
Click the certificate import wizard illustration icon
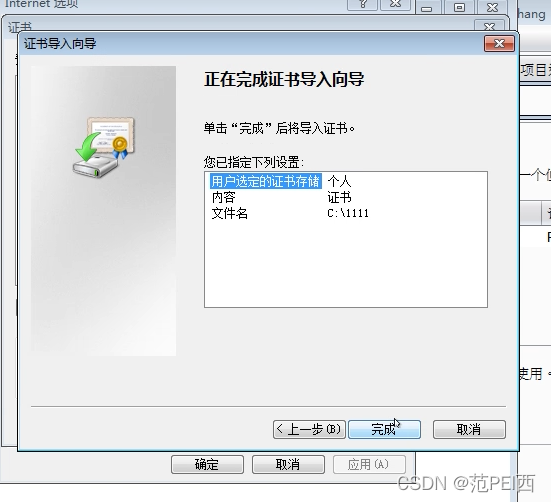tap(104, 147)
